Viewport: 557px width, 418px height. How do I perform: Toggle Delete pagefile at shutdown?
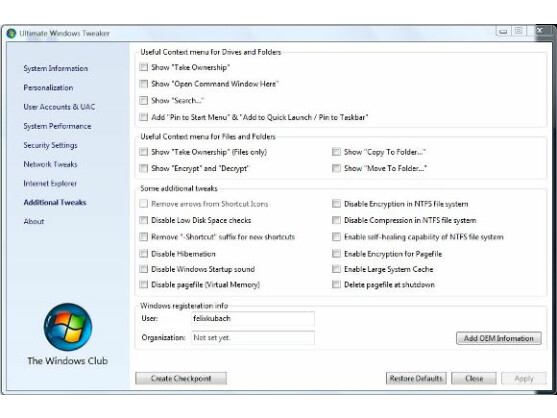pos(336,284)
